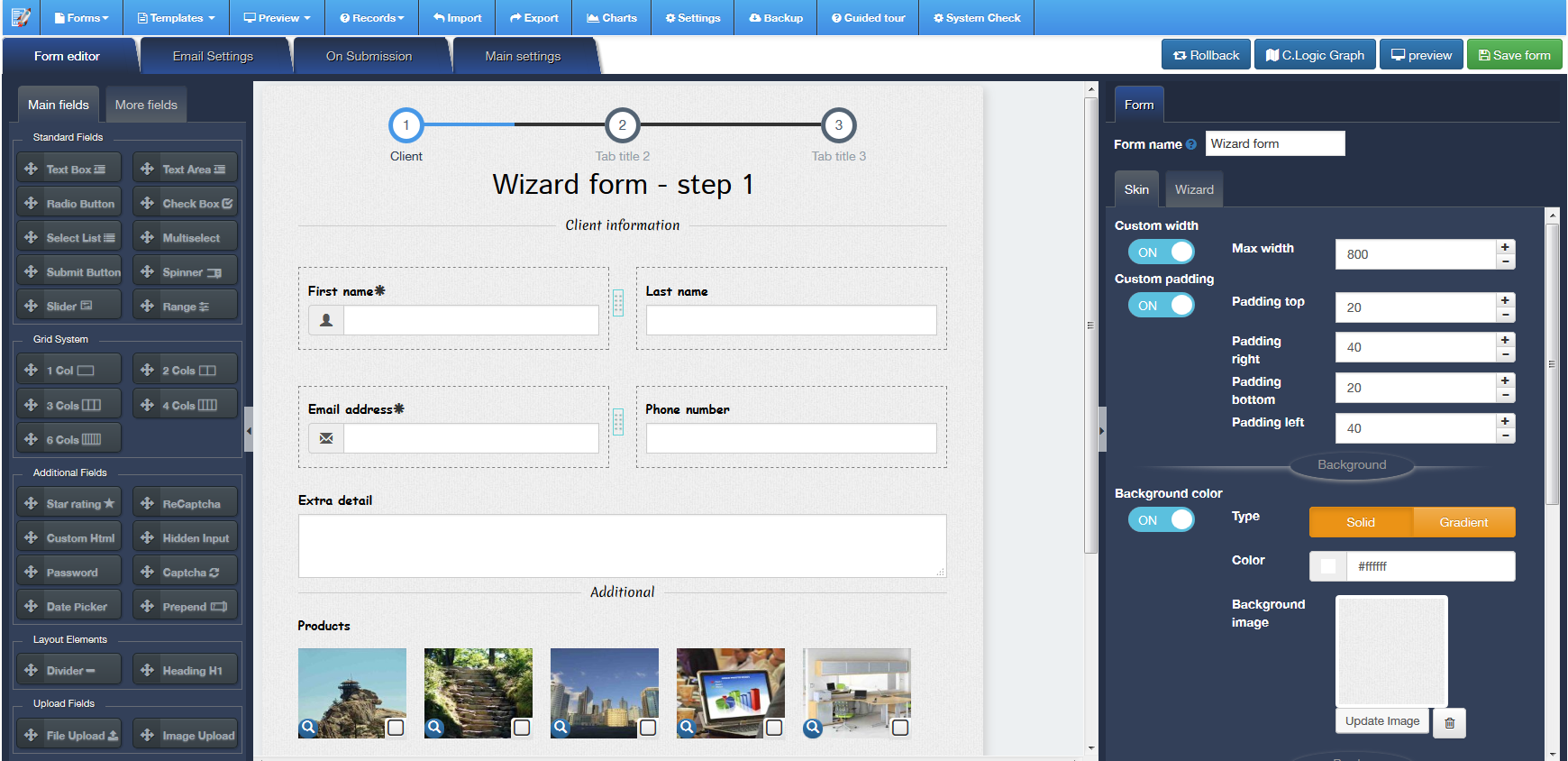Increase Padding right with plus stepper
The image size is (1568, 761).
[1505, 340]
